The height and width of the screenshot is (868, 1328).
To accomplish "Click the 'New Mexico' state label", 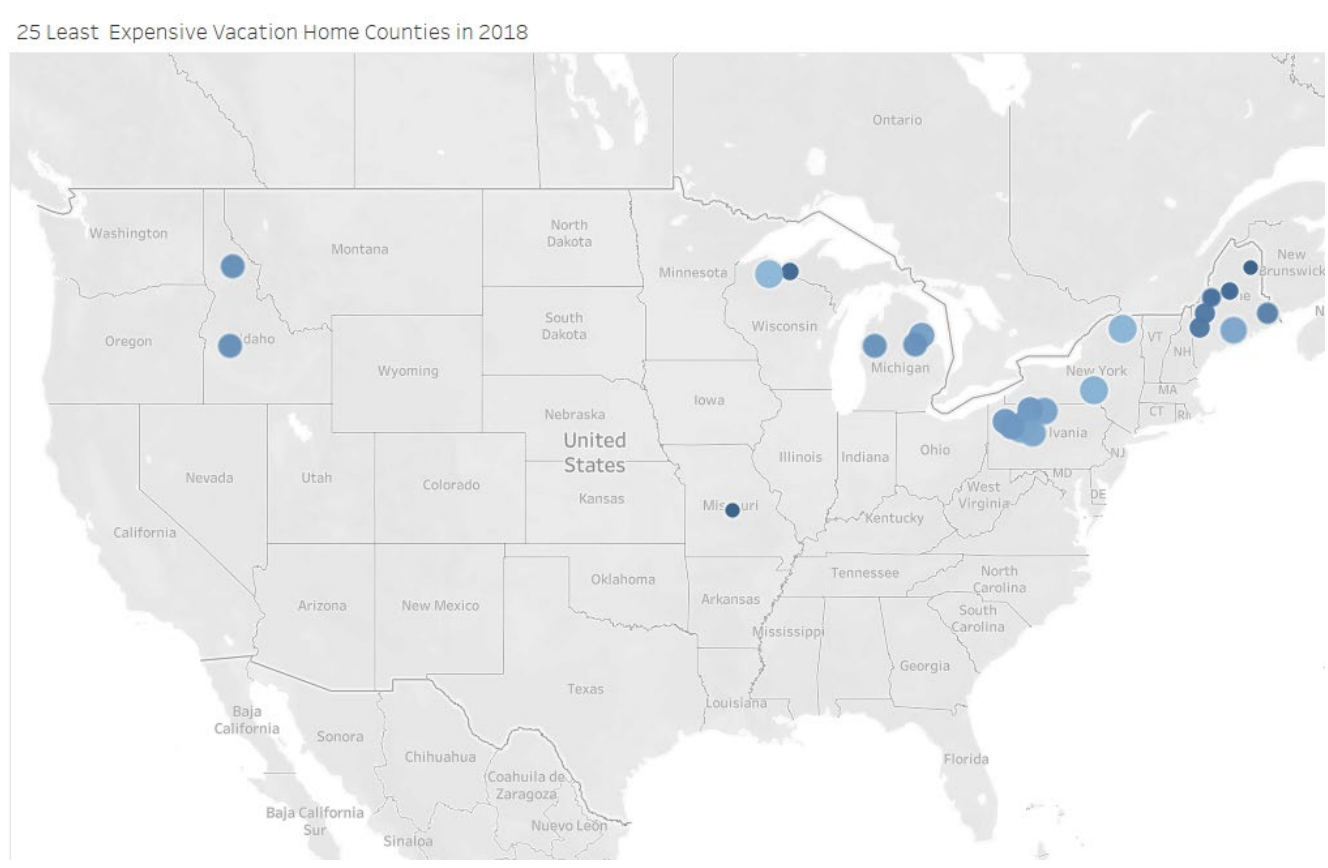I will (x=440, y=605).
